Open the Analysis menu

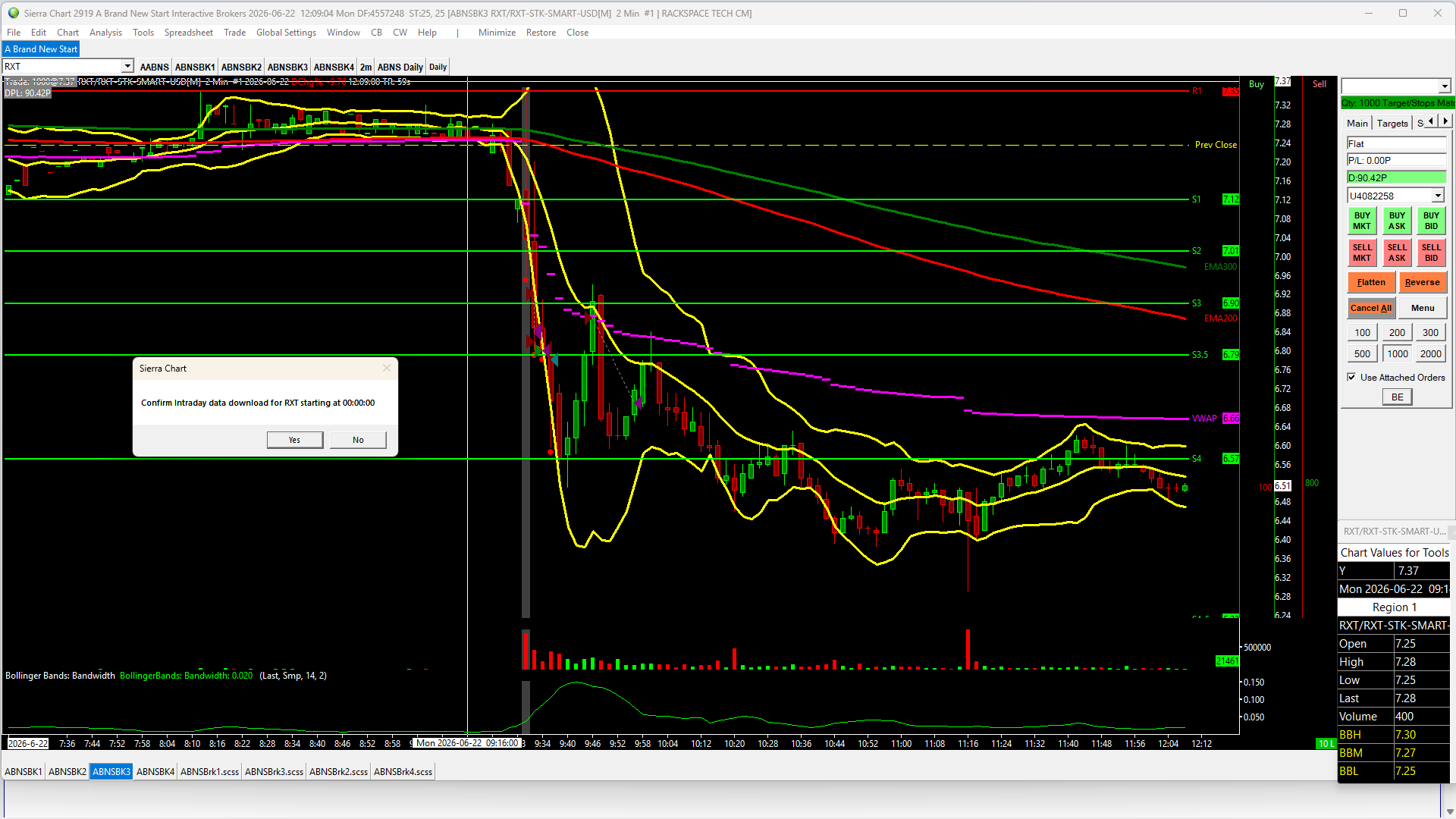(x=105, y=33)
